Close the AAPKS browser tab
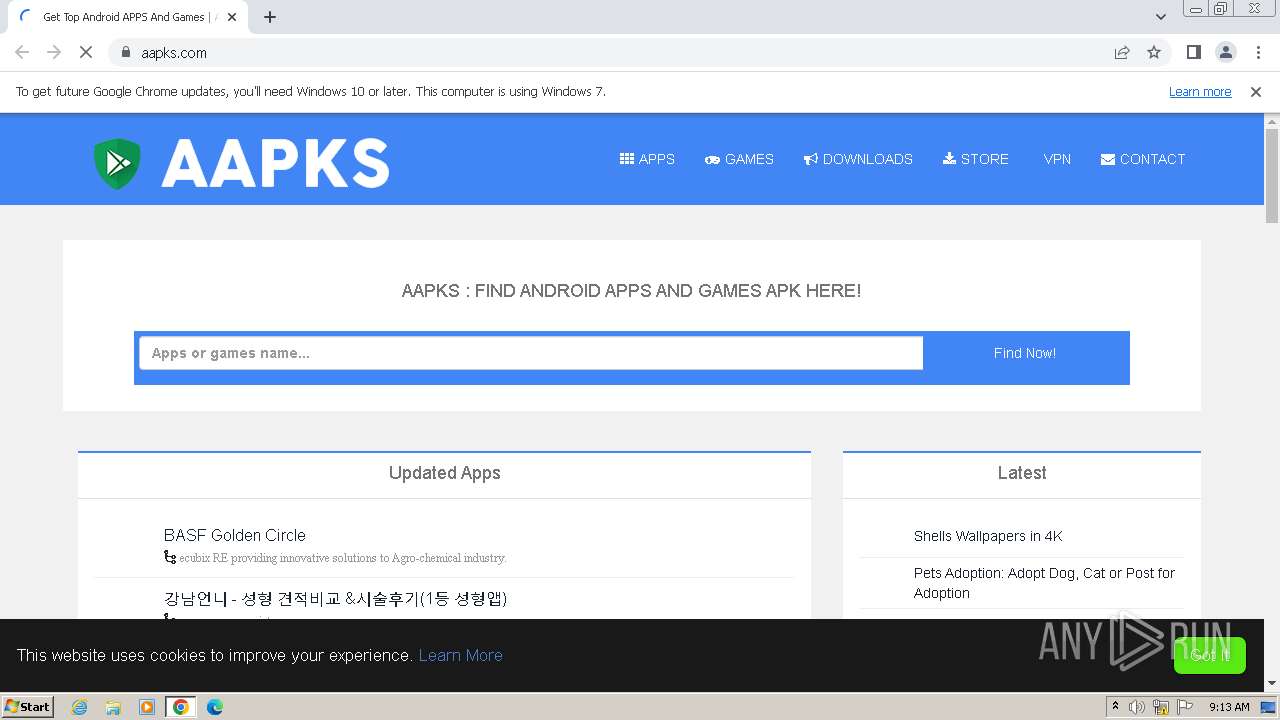 232,17
